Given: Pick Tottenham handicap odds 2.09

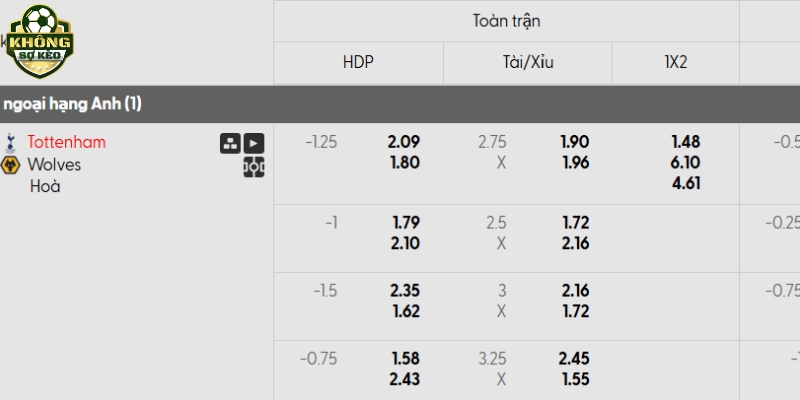Looking at the screenshot, I should point(404,142).
